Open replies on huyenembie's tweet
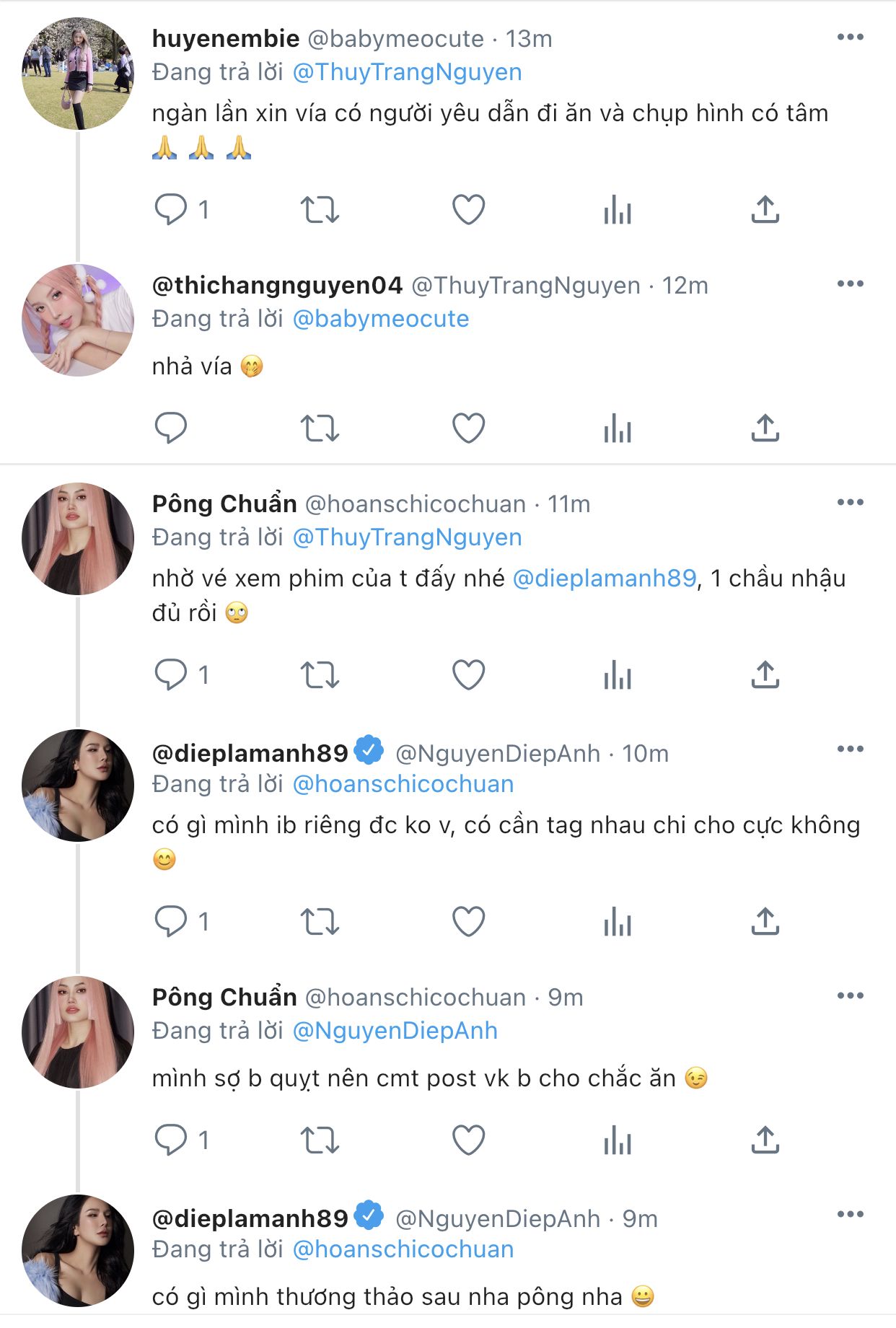 172,210
